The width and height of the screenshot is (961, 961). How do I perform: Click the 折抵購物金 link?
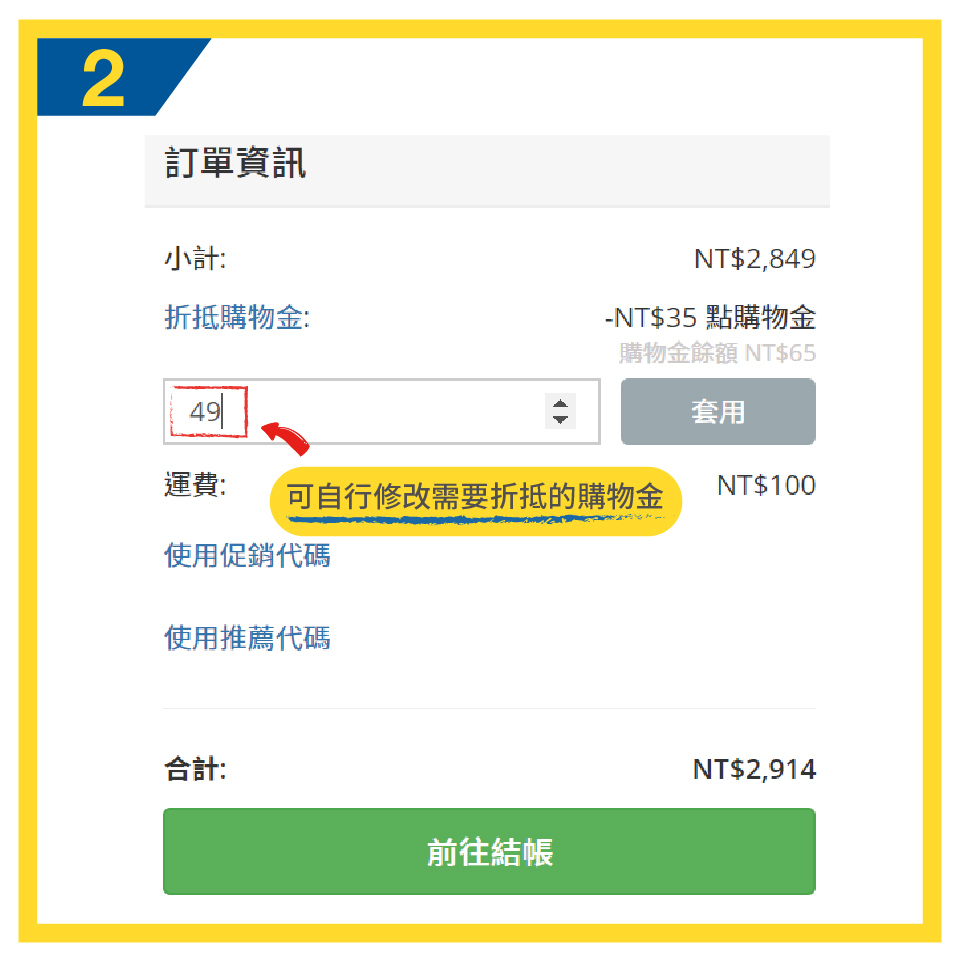(x=237, y=319)
